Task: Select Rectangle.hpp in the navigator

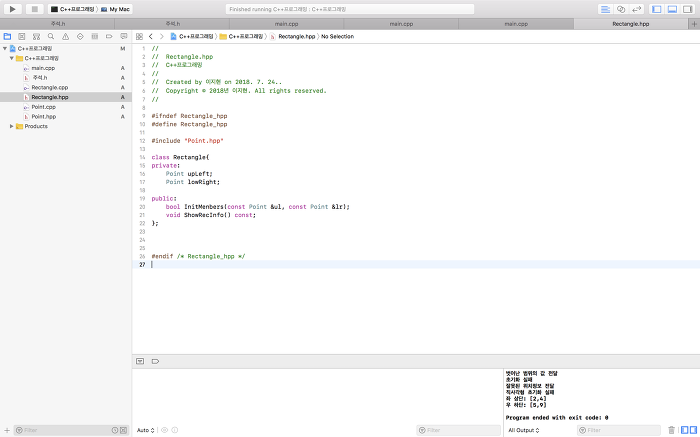Action: [x=66, y=97]
